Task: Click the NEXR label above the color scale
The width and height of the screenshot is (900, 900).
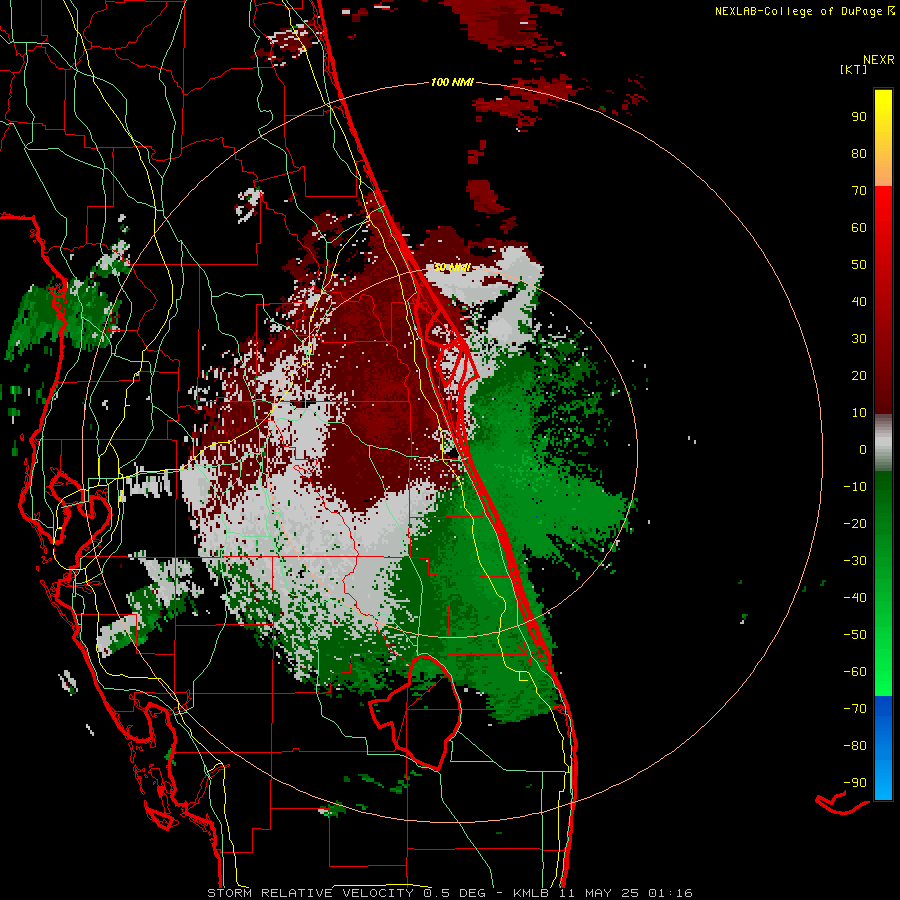Action: 879,60
